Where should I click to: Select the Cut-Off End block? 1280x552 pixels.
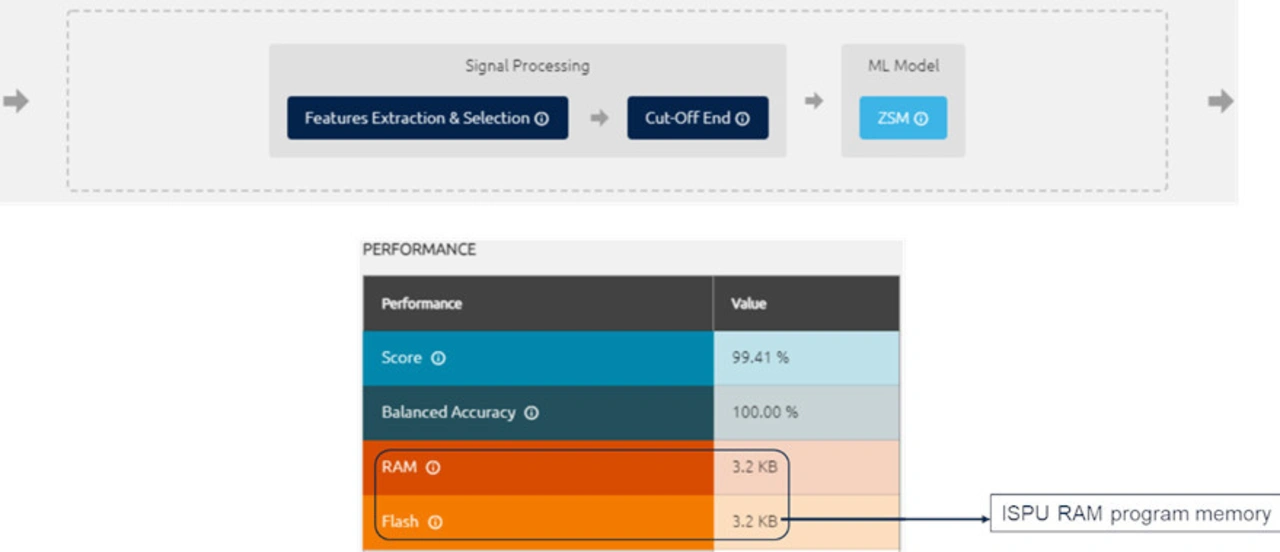point(686,118)
